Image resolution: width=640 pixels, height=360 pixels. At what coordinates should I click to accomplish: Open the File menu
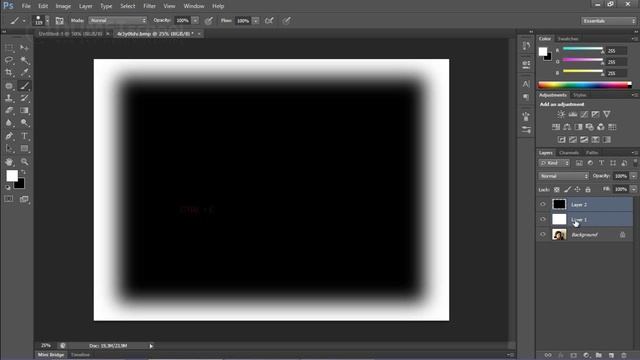coord(26,6)
